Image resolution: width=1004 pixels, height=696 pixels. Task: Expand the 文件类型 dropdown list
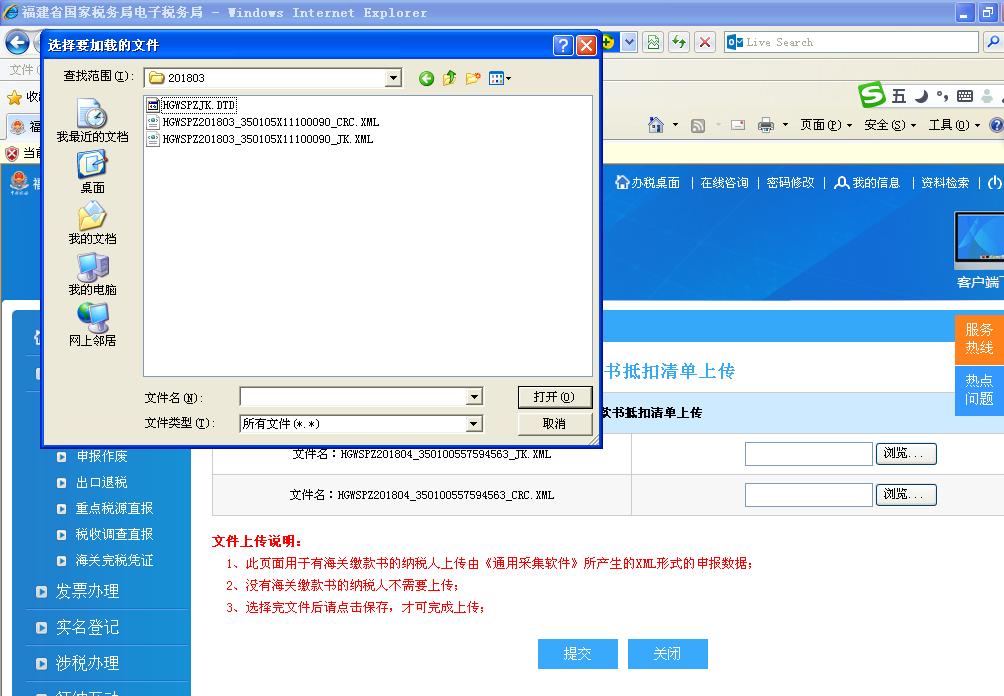coord(474,424)
